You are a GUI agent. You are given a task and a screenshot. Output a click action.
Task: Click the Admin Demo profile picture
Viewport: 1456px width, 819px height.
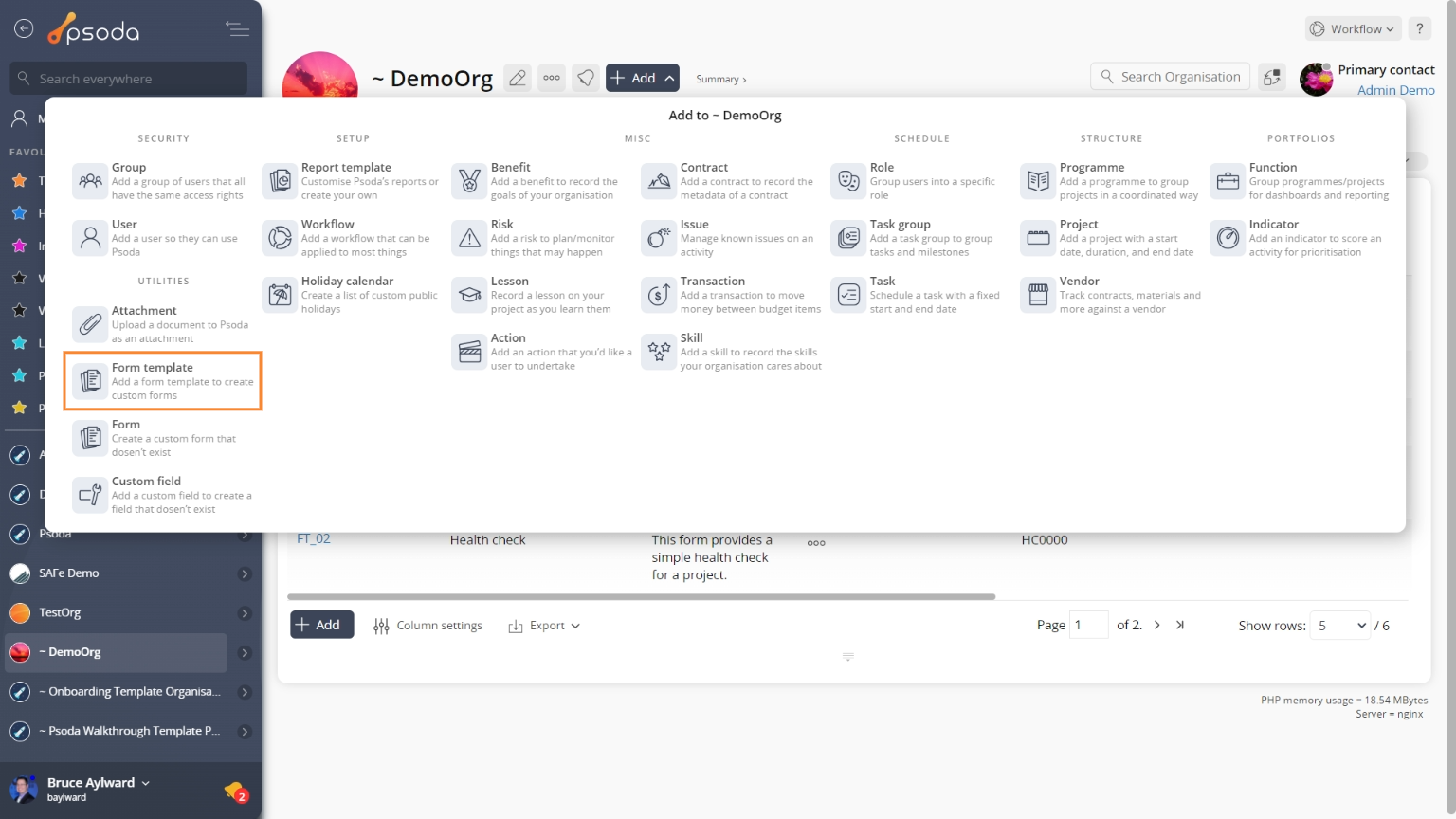click(x=1316, y=80)
